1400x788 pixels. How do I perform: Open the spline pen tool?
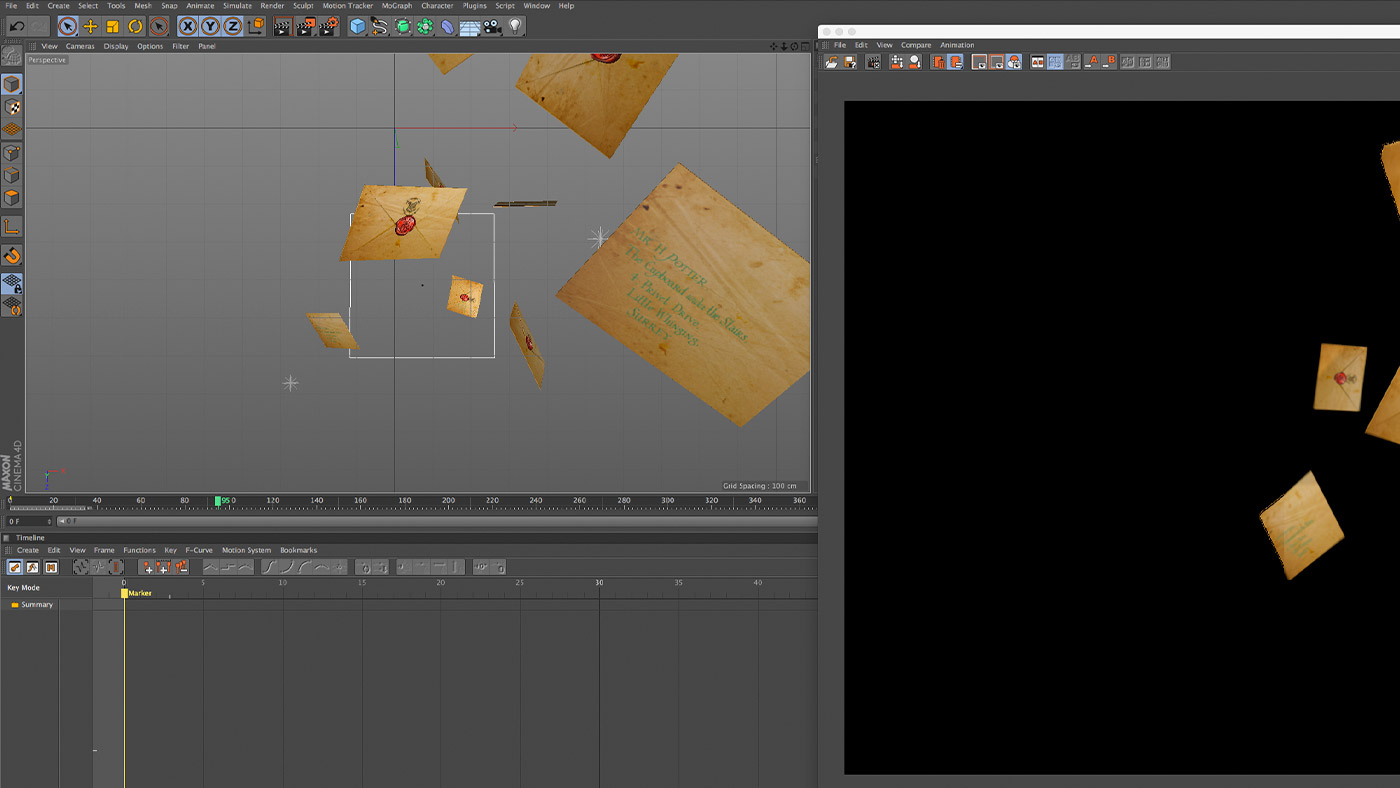coord(380,26)
